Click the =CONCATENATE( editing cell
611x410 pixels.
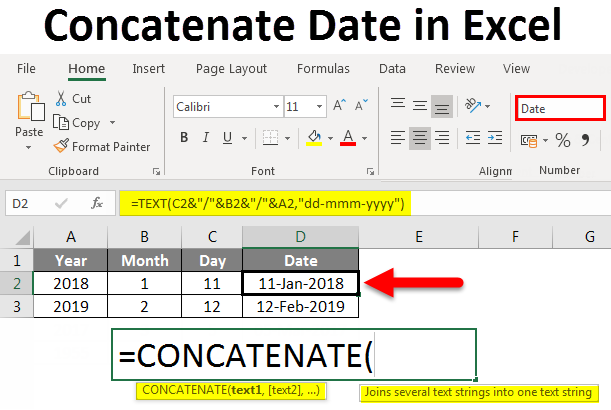294,355
